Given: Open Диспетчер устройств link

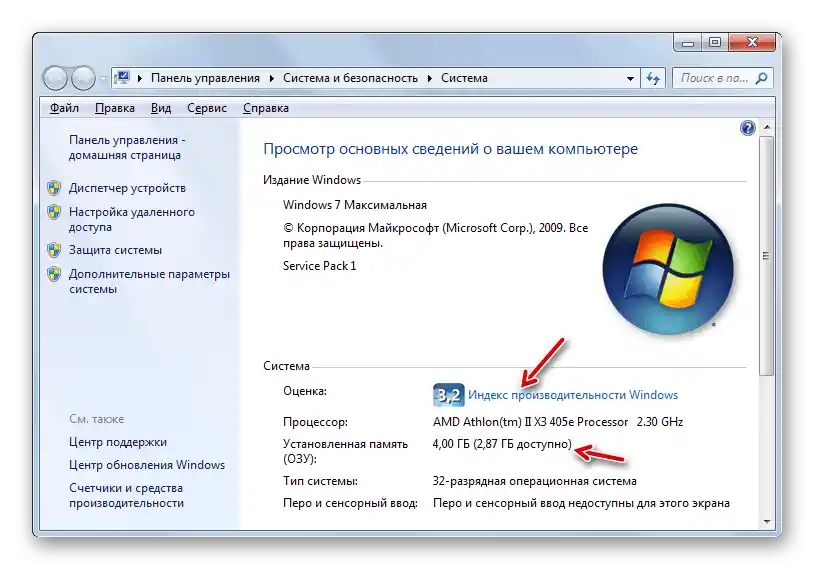Looking at the screenshot, I should pyautogui.click(x=127, y=188).
